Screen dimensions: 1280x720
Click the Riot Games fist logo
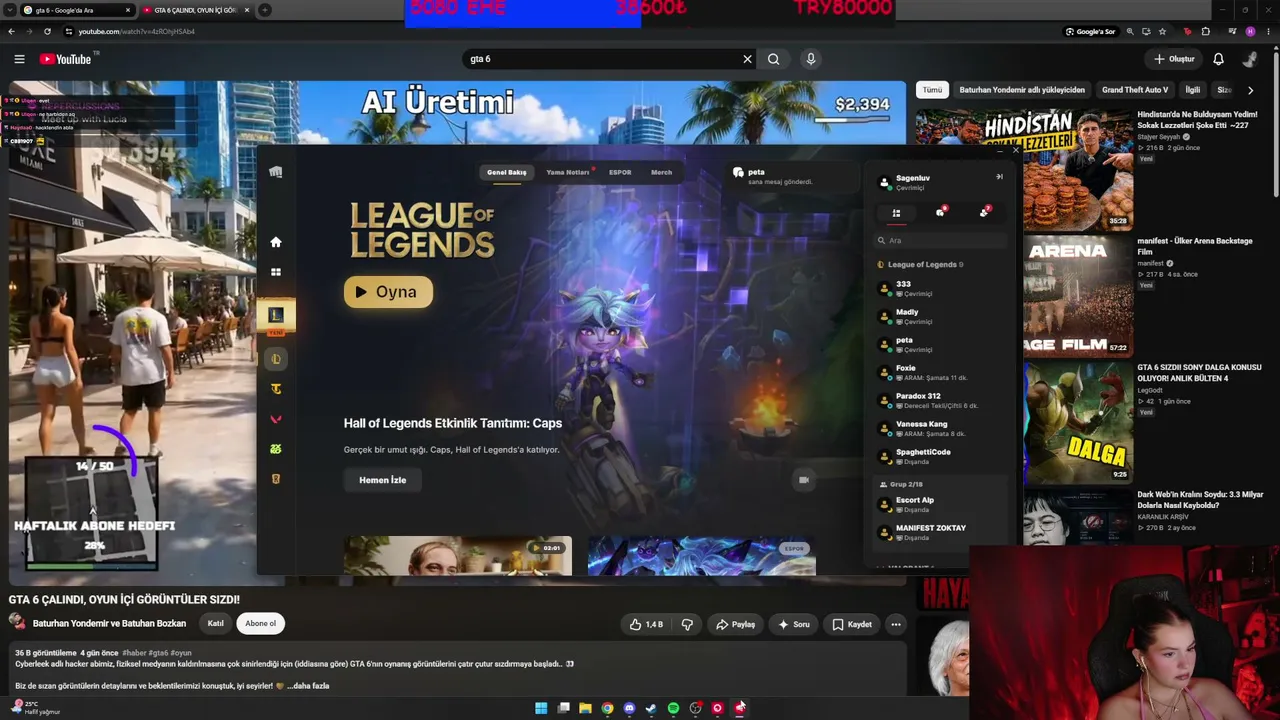tap(275, 172)
